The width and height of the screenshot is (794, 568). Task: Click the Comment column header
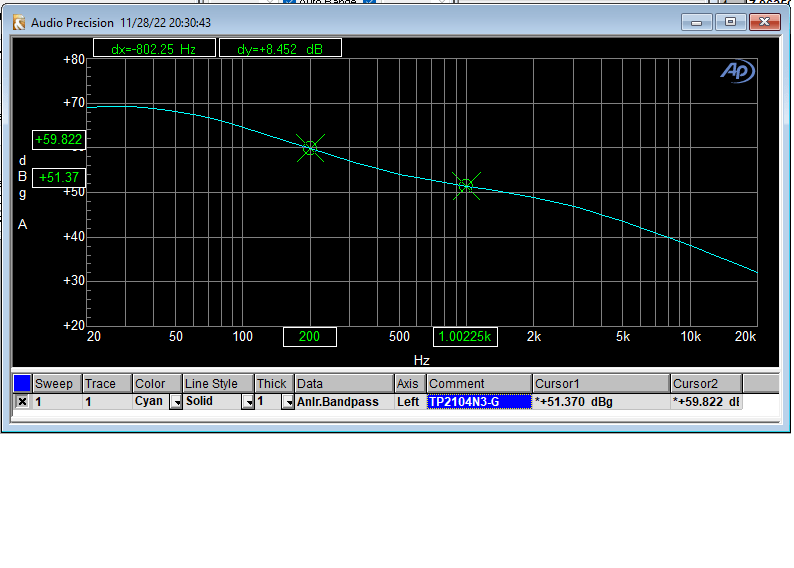point(479,384)
